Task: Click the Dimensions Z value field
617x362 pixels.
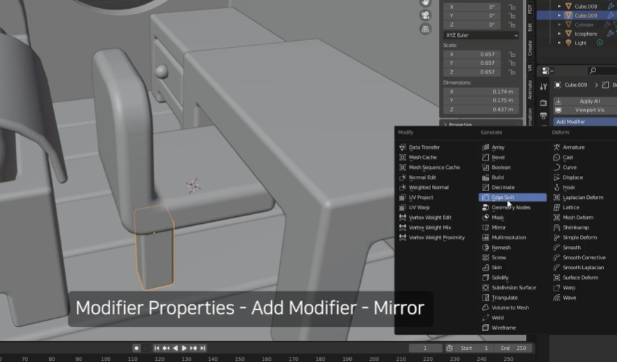Action: 481,109
